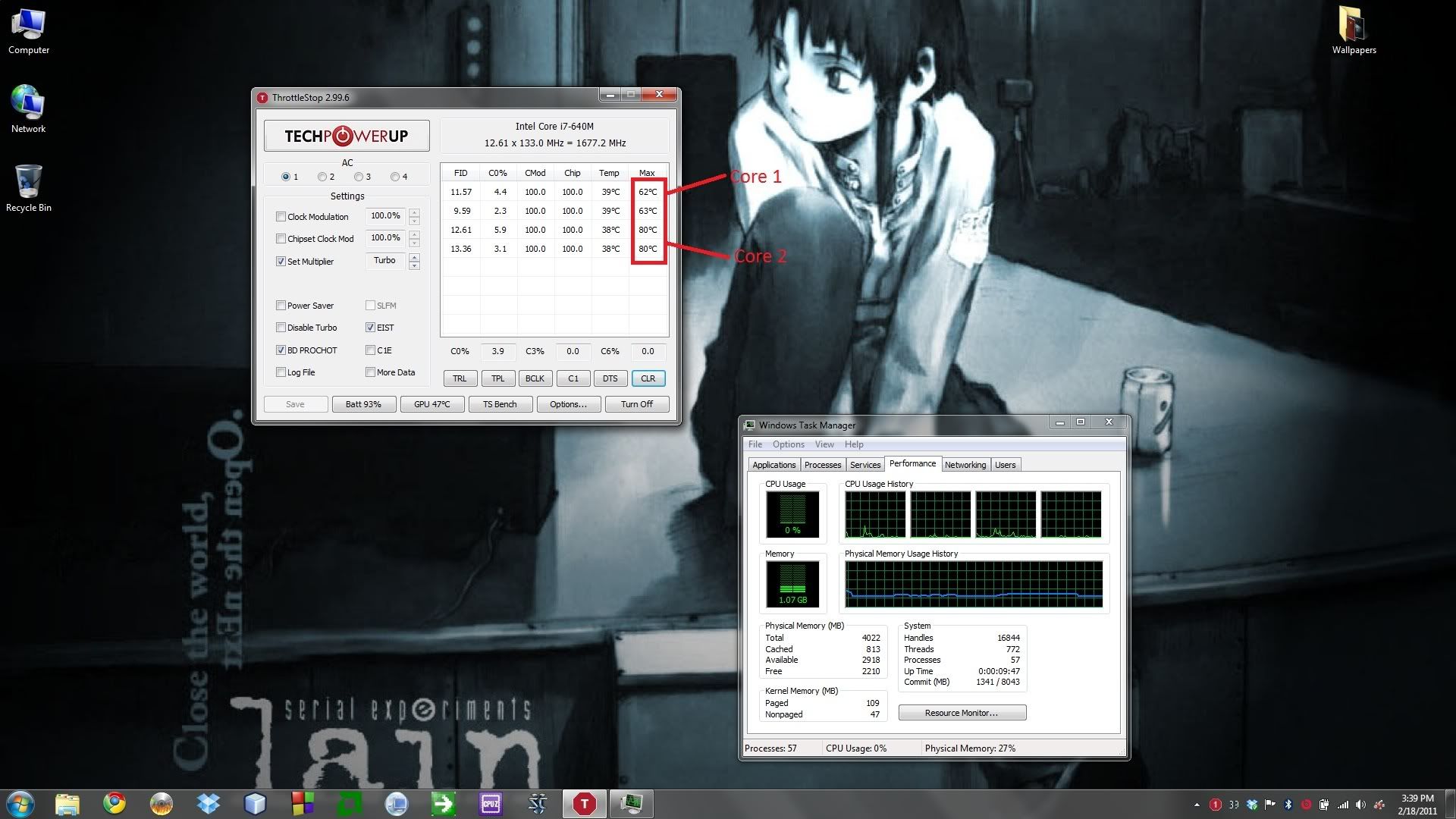Show hidden tray icons arrow
Screen dimensions: 1456x819
point(1197,805)
